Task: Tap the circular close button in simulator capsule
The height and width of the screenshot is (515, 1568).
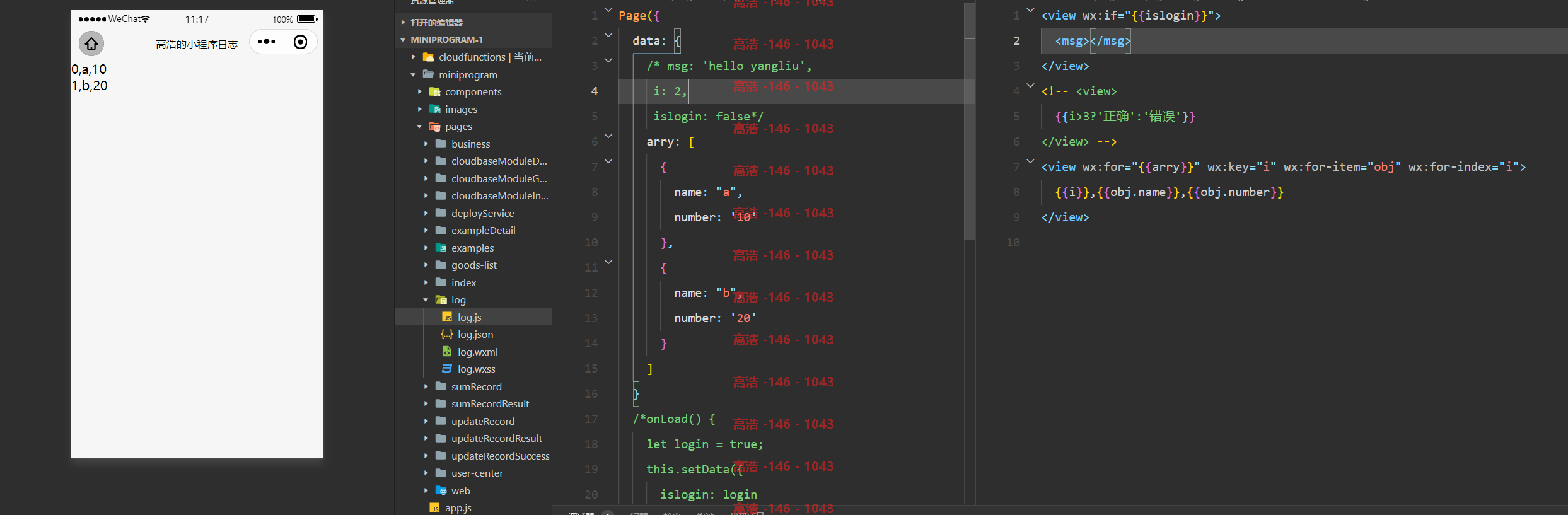Action: pos(301,42)
